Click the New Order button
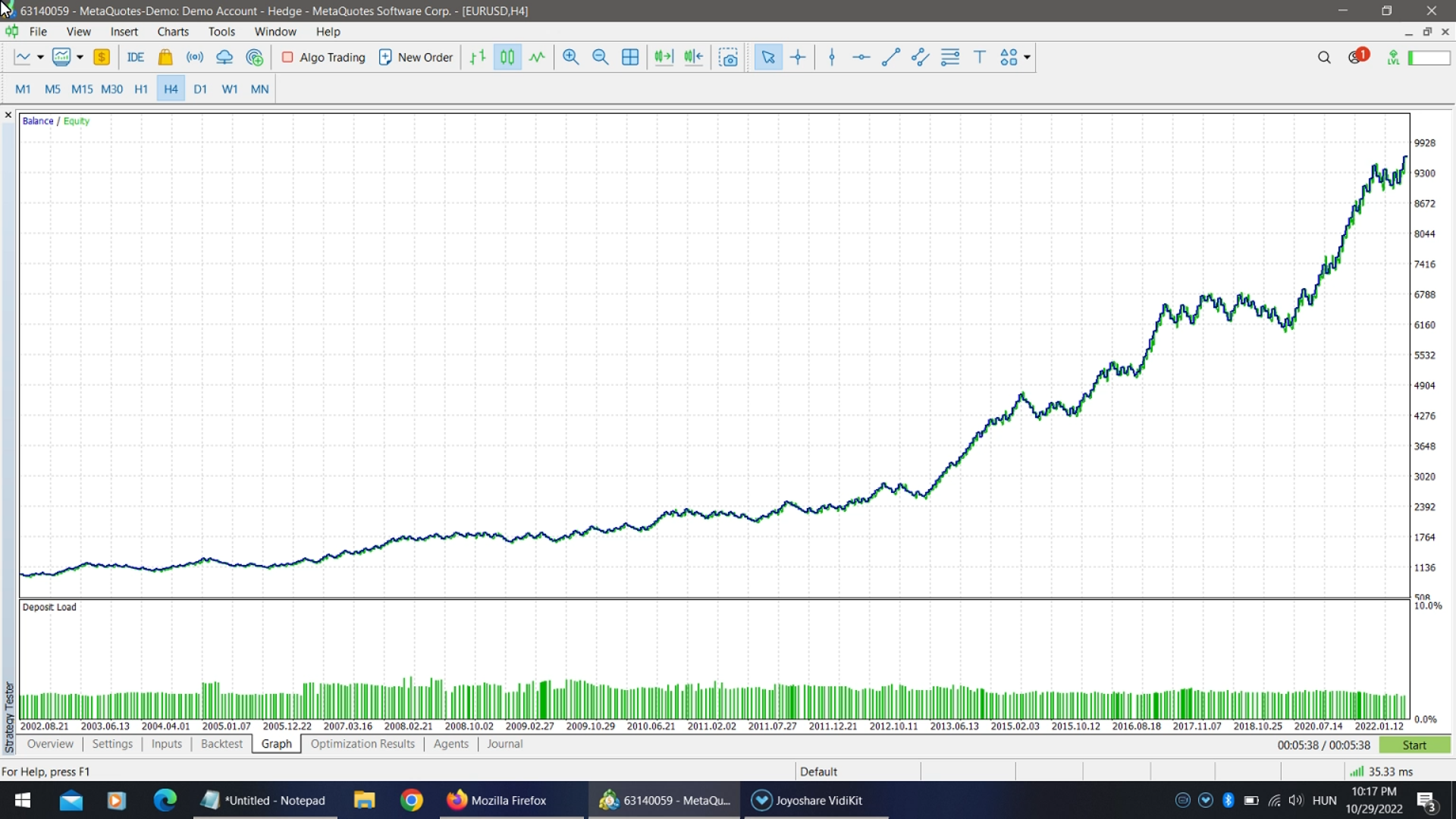Image resolution: width=1456 pixels, height=819 pixels. 416,57
